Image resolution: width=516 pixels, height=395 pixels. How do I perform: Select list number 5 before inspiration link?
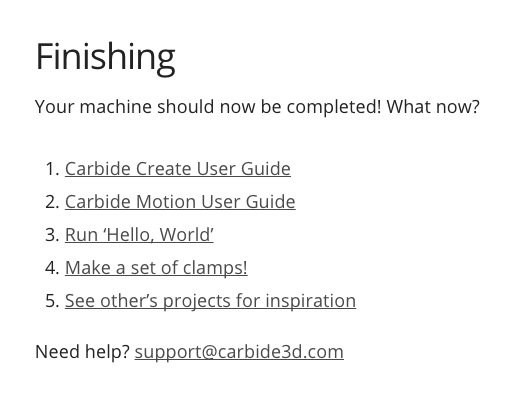(53, 301)
